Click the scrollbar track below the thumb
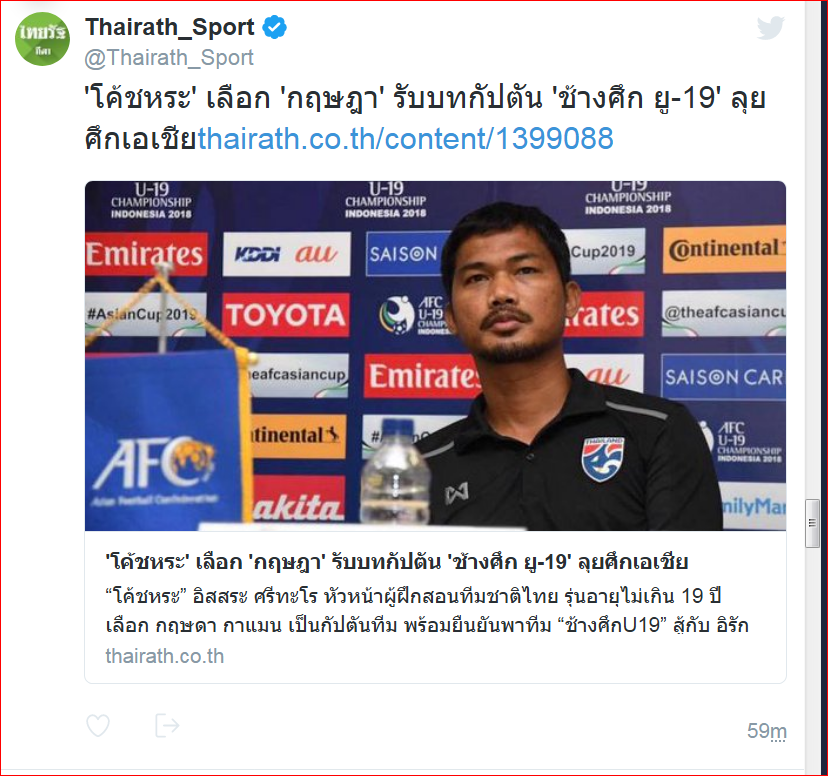Screen dimensions: 828x776 (x=812, y=660)
